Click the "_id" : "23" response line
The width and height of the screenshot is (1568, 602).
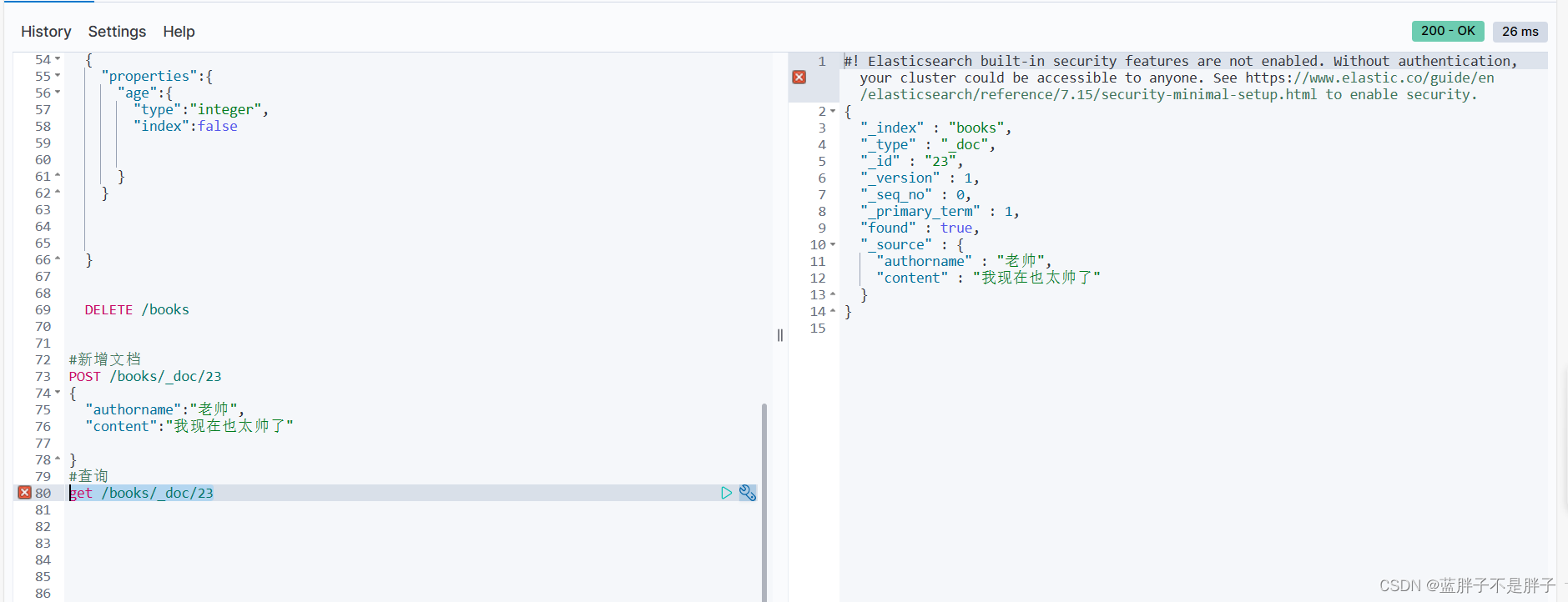(x=912, y=161)
